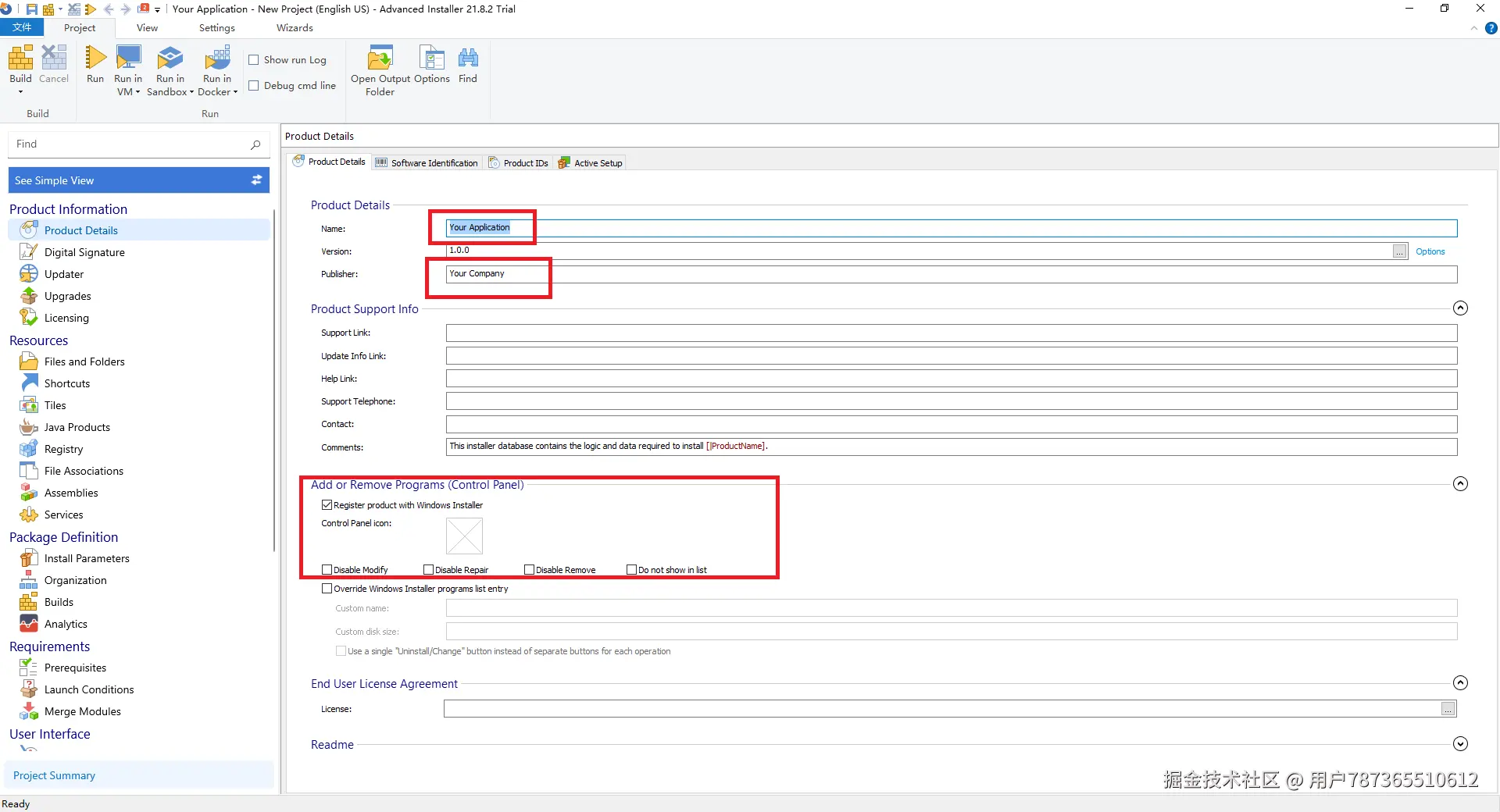The width and height of the screenshot is (1500, 812).
Task: Switch to the View ribbon tab
Action: (x=147, y=28)
